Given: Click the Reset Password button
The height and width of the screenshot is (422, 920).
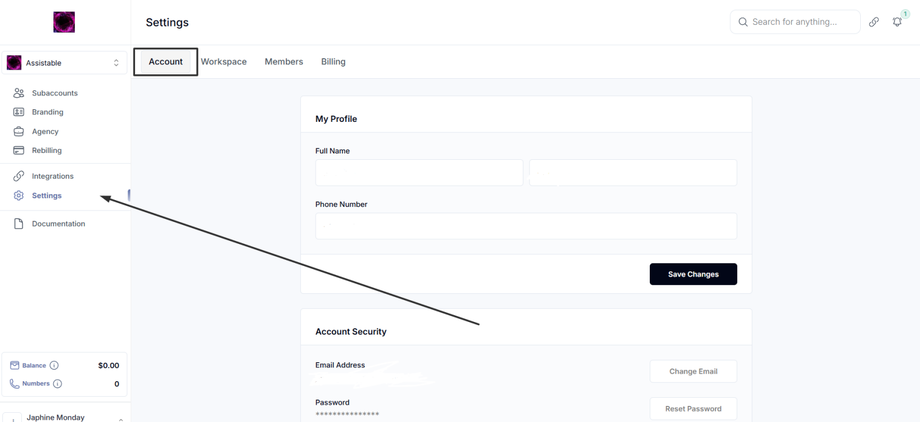Looking at the screenshot, I should (693, 408).
